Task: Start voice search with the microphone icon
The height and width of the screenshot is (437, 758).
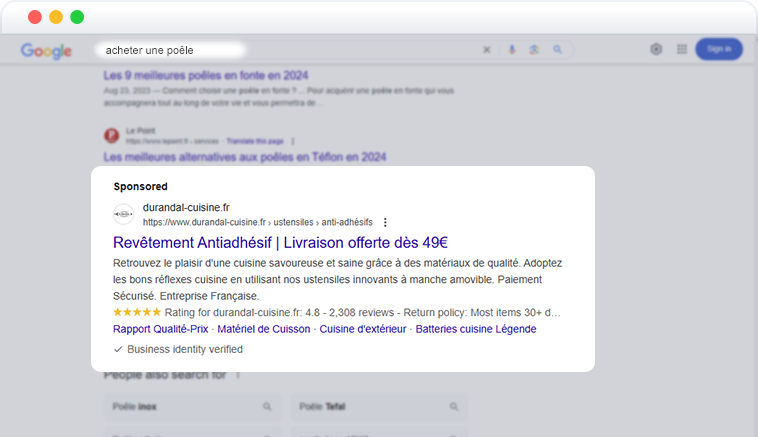Action: (512, 49)
